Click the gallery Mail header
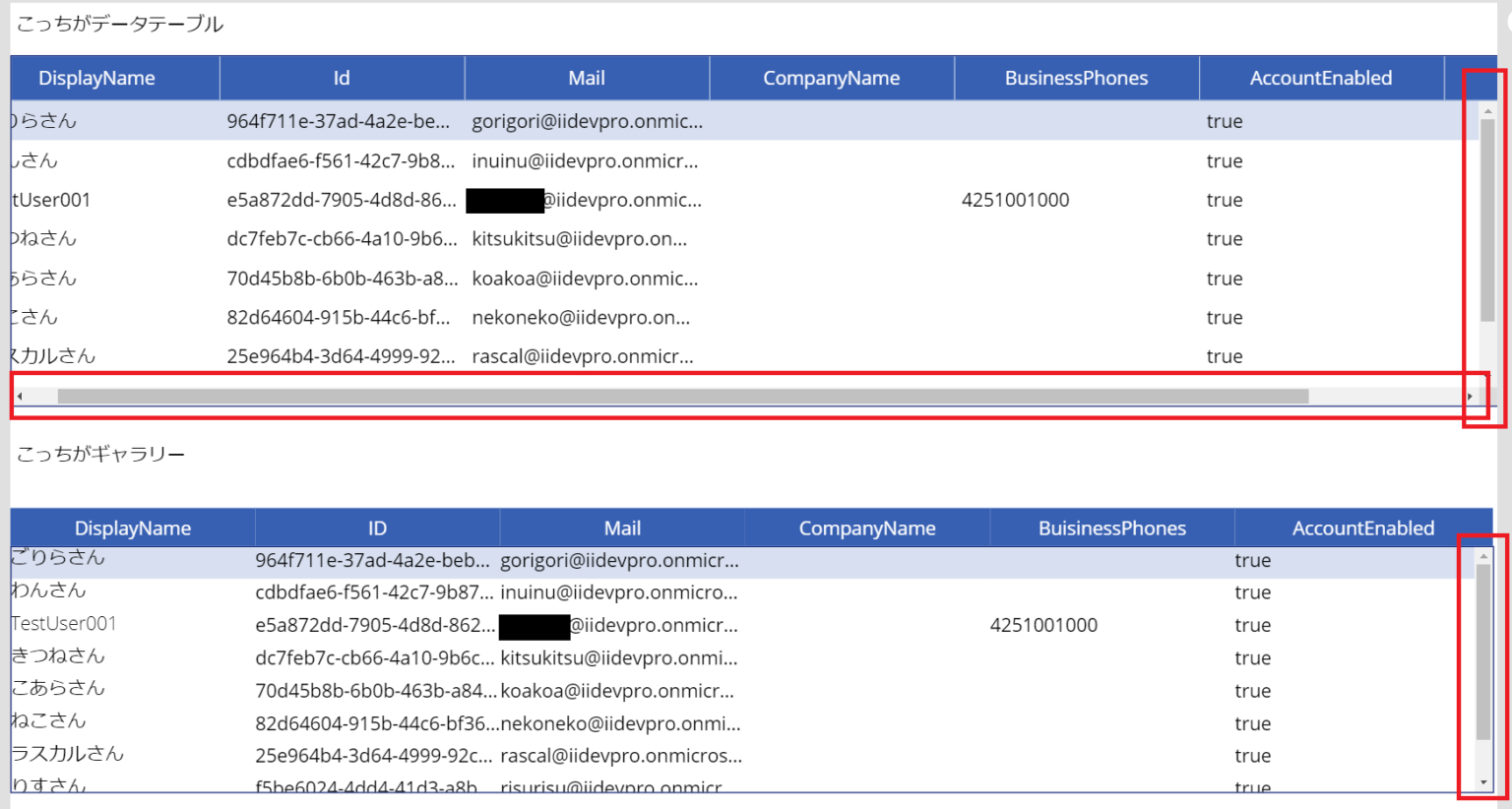Screen dimensions: 1512x809 pyautogui.click(x=622, y=529)
